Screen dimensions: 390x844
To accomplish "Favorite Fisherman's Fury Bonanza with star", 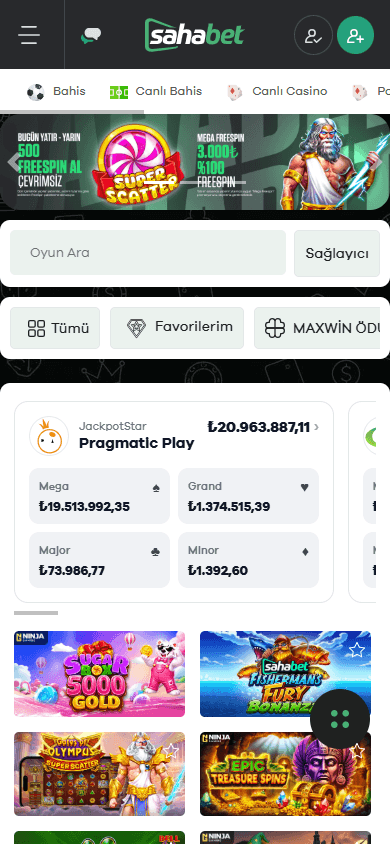I will point(356,650).
